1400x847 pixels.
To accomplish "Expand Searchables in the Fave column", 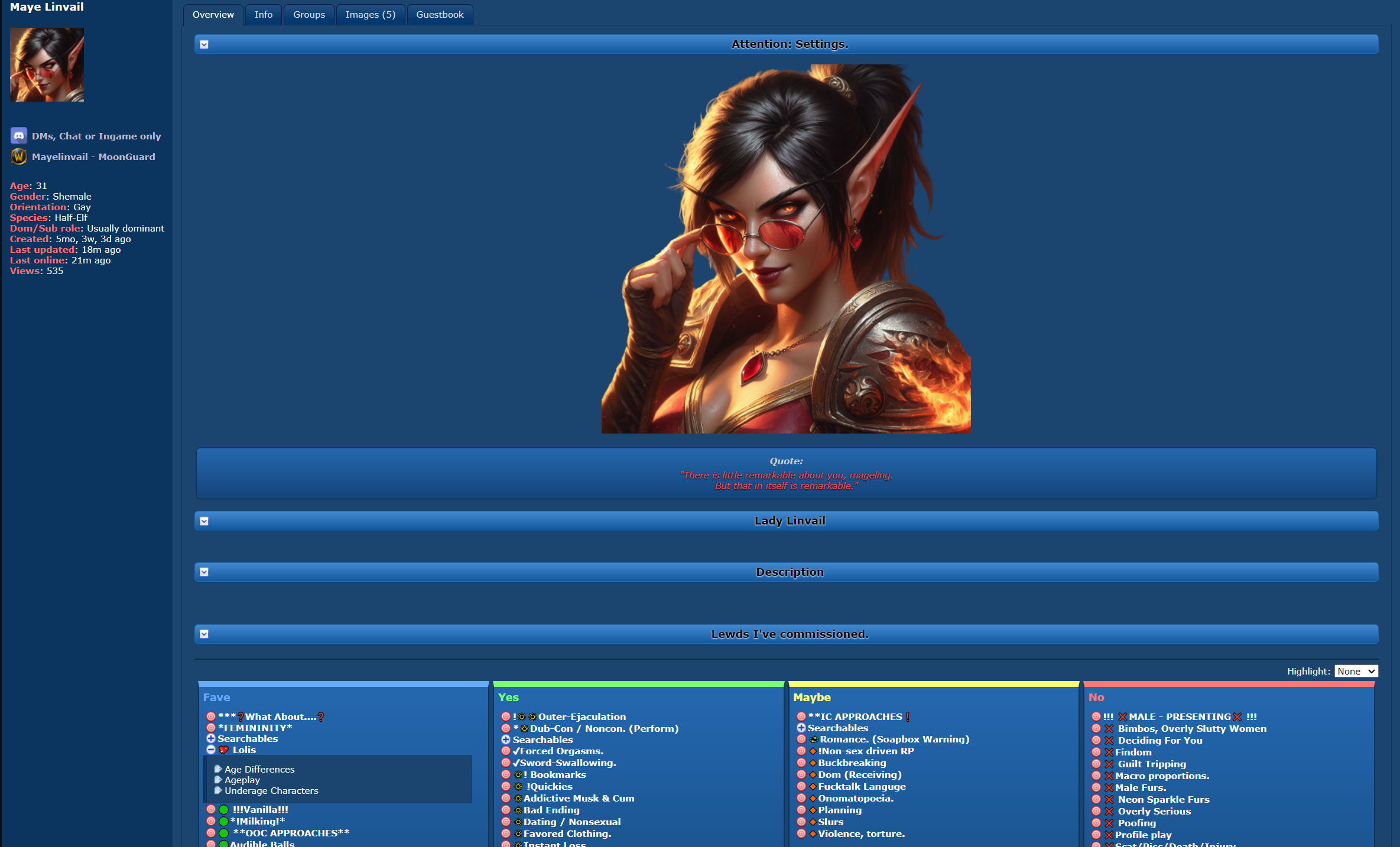I will [210, 739].
